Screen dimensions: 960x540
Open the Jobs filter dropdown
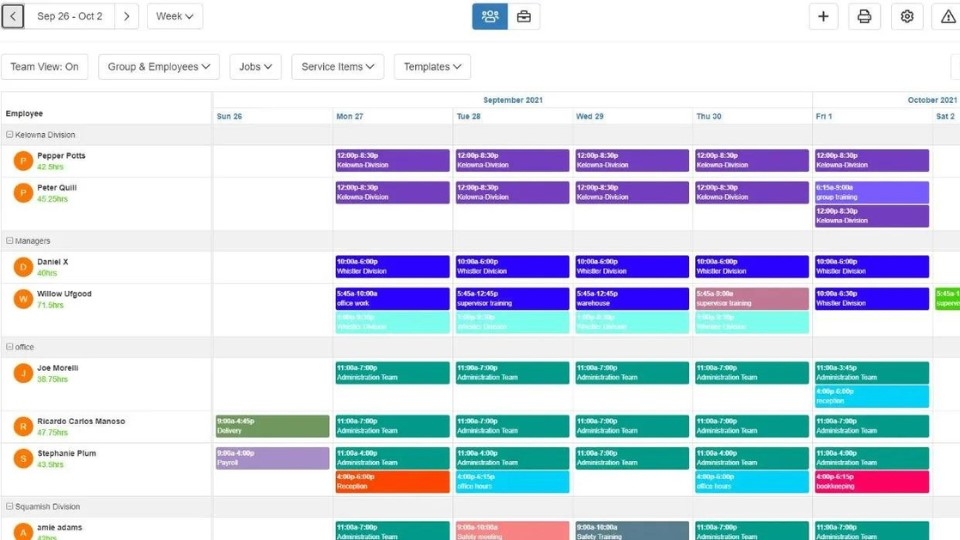pyautogui.click(x=255, y=67)
